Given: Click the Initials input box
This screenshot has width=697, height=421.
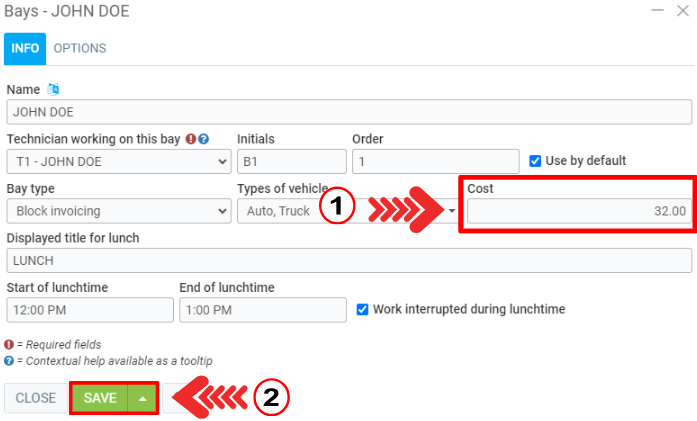Looking at the screenshot, I should coord(291,161).
